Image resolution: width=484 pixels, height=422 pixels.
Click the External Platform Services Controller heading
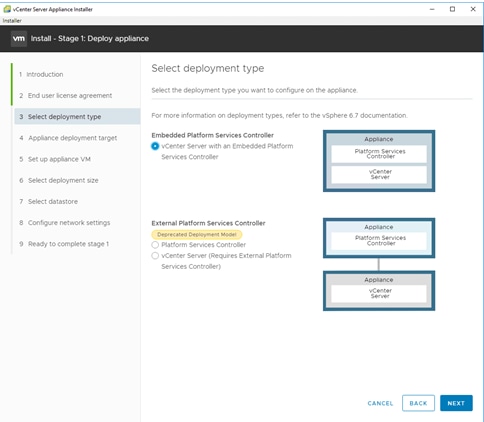click(x=208, y=223)
